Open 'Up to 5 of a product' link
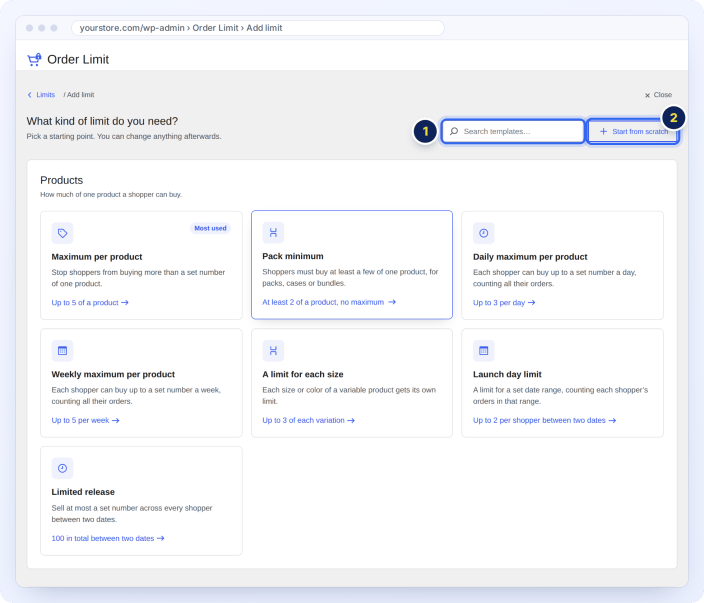The width and height of the screenshot is (704, 603). pyautogui.click(x=90, y=303)
